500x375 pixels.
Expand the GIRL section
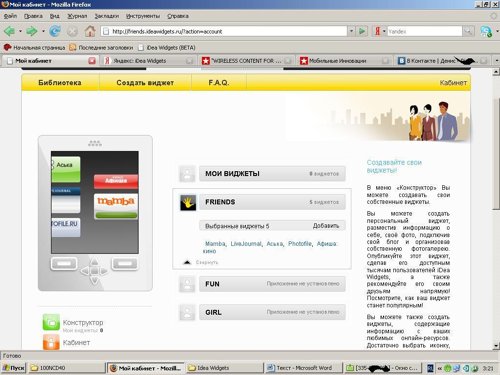pos(272,312)
